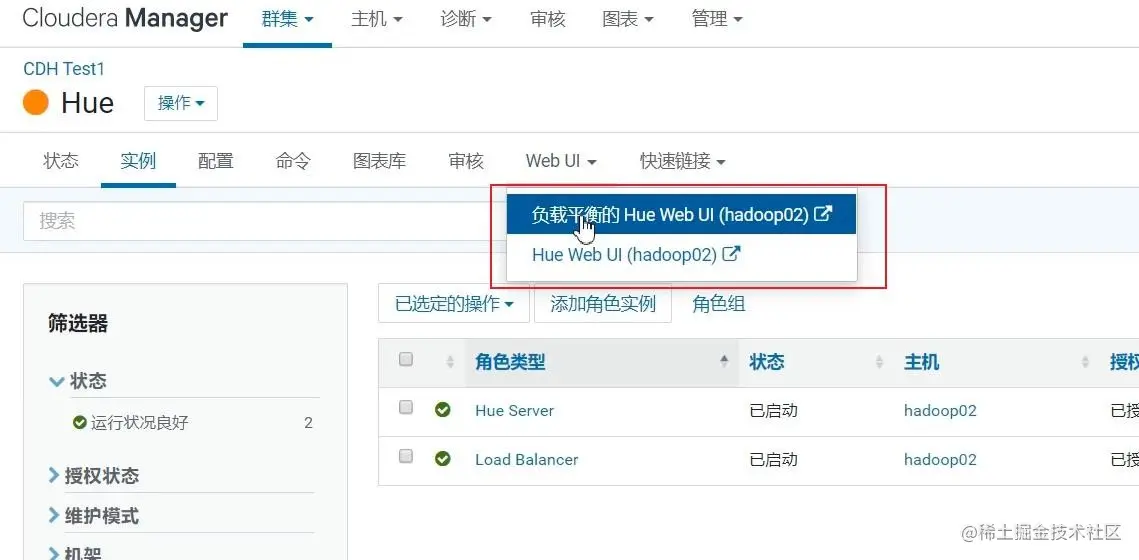Switch to the 配置 tab
The image size is (1139, 560).
(216, 161)
